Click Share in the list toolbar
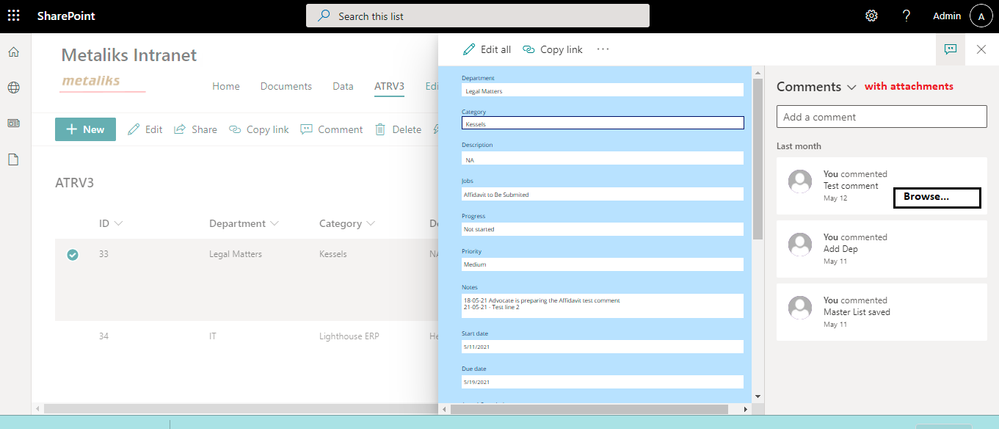Screen dimensions: 999x429 tap(196, 129)
